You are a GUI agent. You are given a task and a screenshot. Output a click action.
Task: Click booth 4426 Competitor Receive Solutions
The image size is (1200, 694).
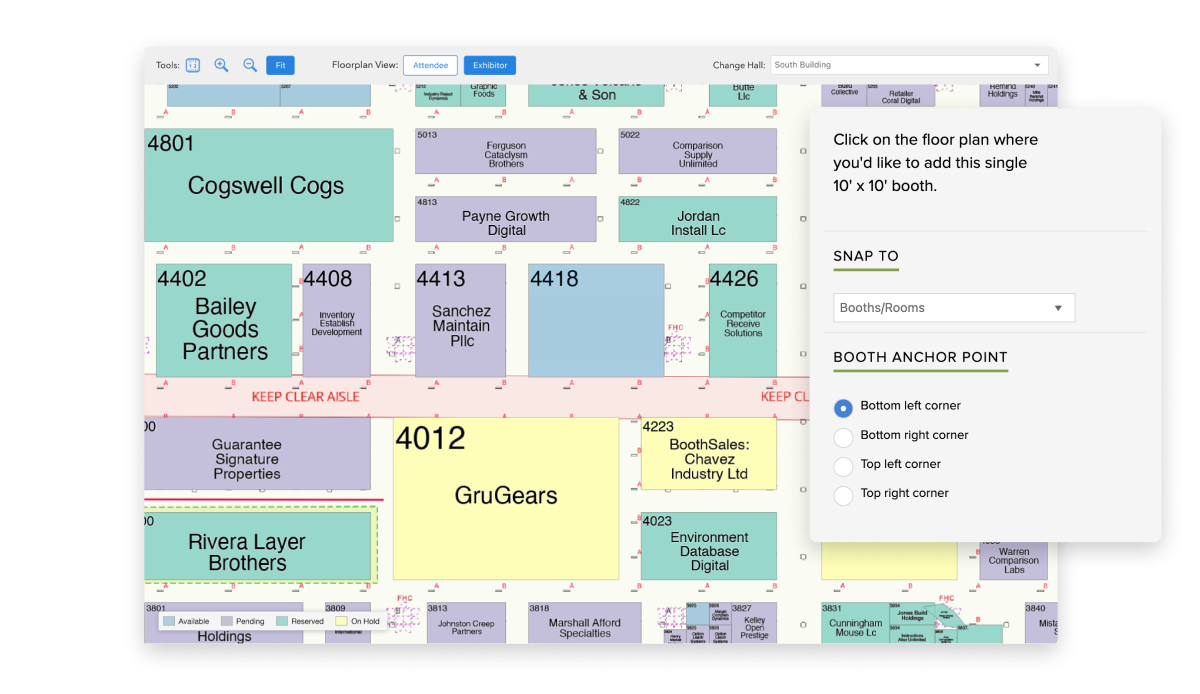tap(742, 320)
